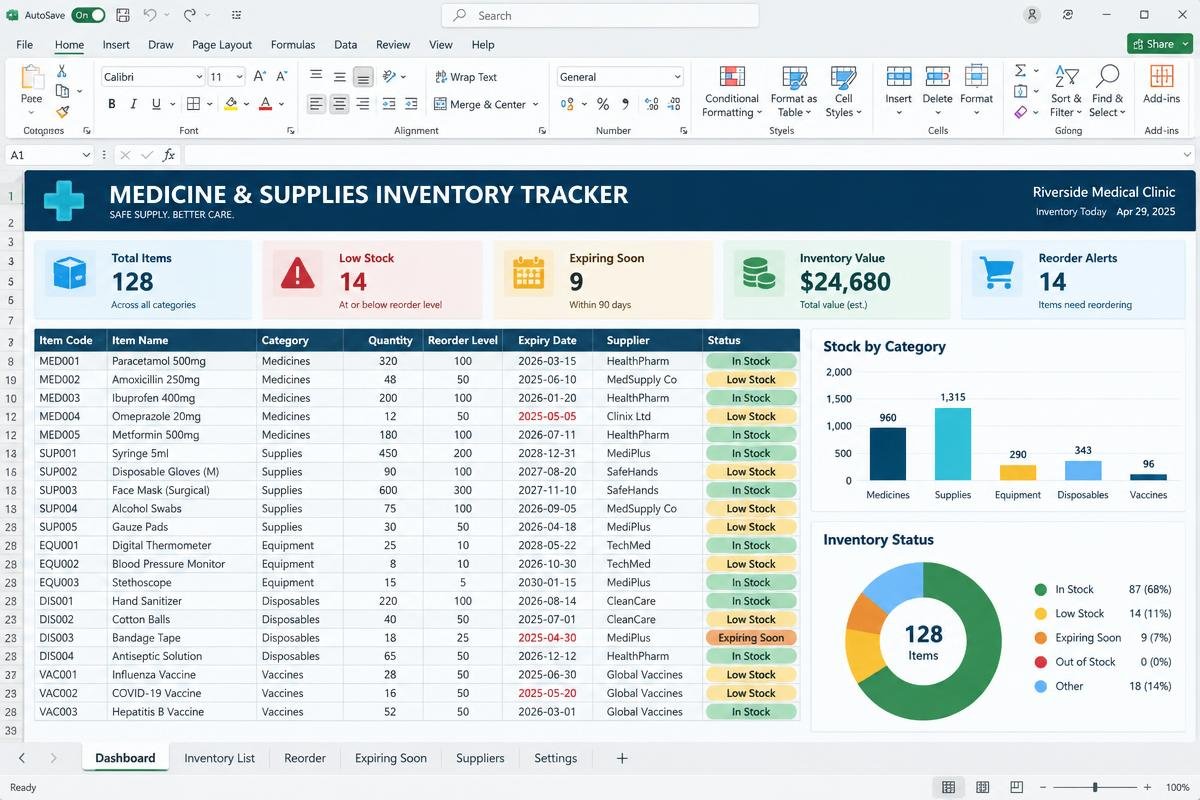Toggle center text horizontally
Image resolution: width=1200 pixels, height=800 pixels.
tap(340, 104)
